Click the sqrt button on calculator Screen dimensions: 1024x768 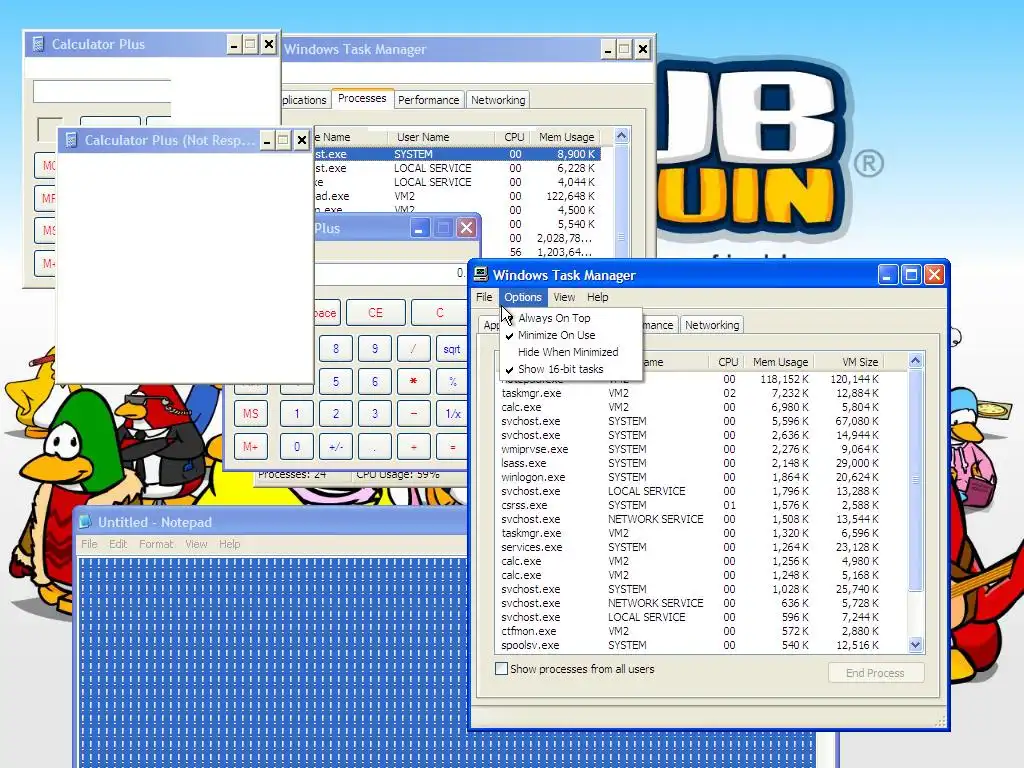[x=452, y=349]
